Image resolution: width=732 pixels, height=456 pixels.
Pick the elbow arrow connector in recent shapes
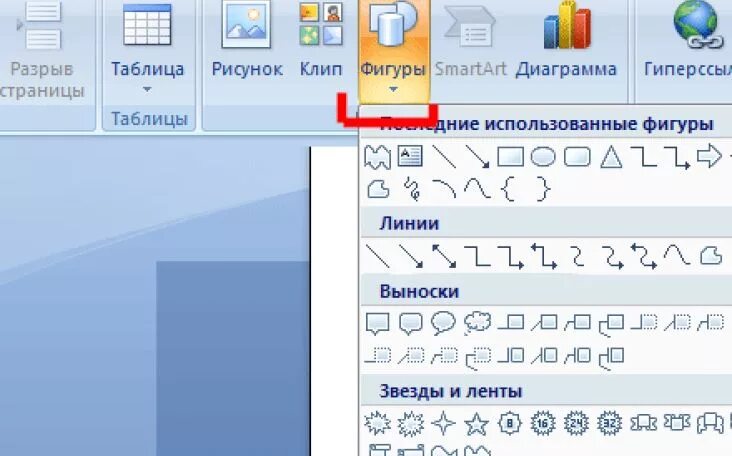click(x=677, y=157)
